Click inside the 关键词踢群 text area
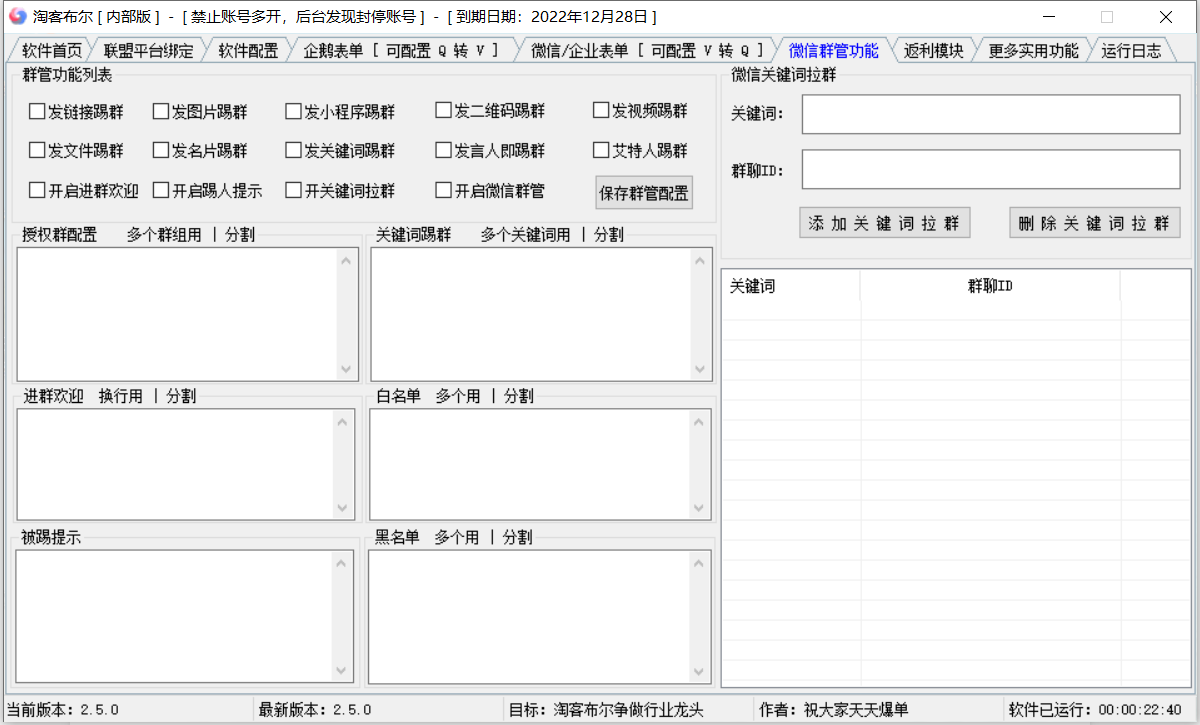 [530, 314]
